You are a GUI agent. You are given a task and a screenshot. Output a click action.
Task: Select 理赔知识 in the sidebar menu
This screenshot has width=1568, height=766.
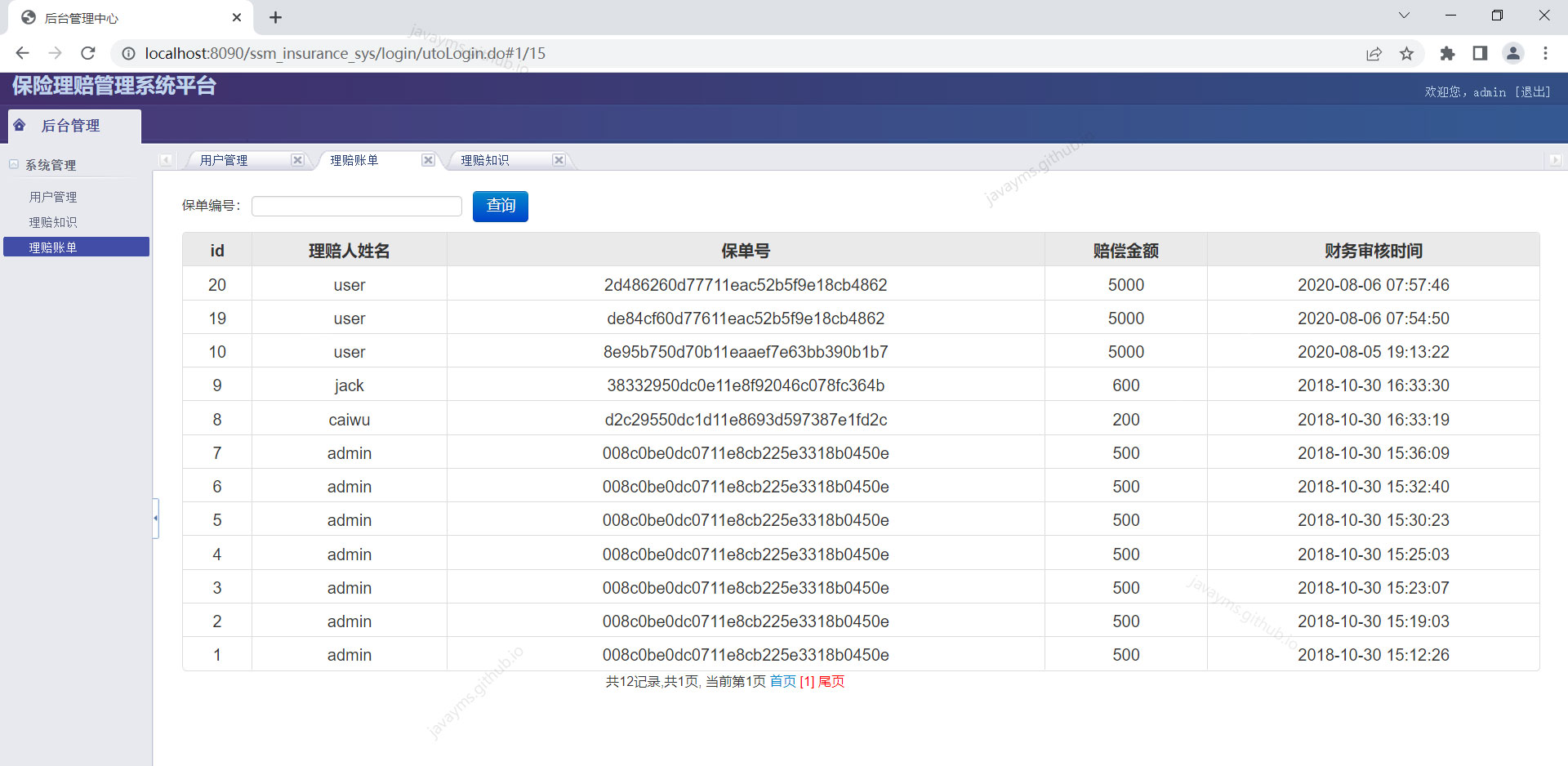pos(52,221)
